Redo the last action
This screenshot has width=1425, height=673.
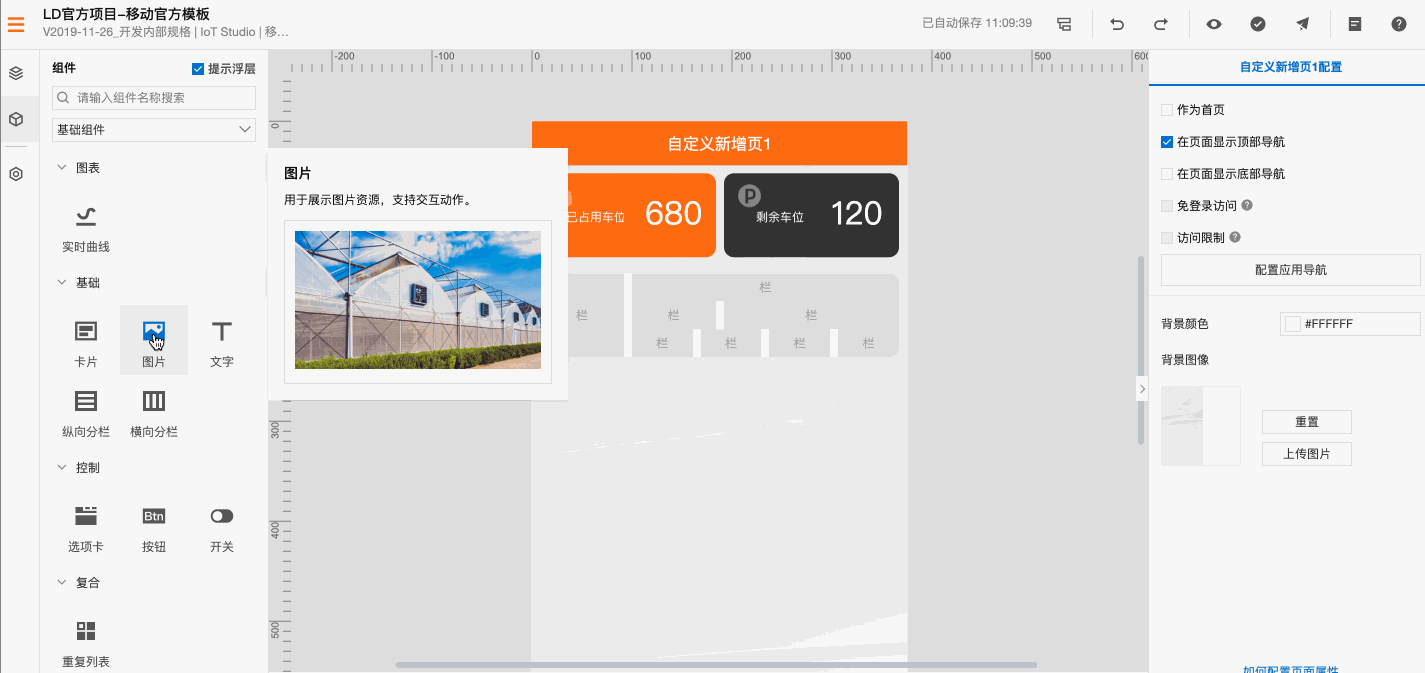pos(1160,23)
